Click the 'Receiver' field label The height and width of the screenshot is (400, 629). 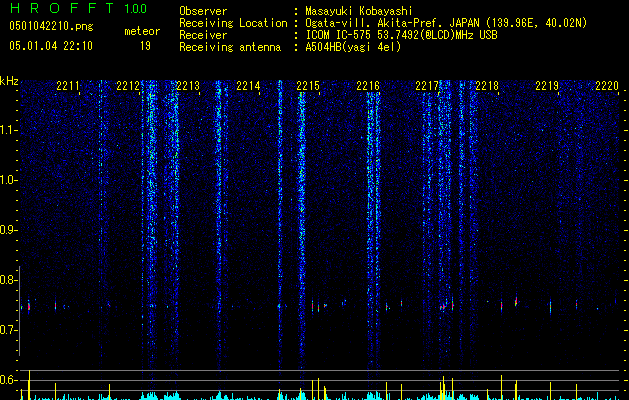(203, 35)
